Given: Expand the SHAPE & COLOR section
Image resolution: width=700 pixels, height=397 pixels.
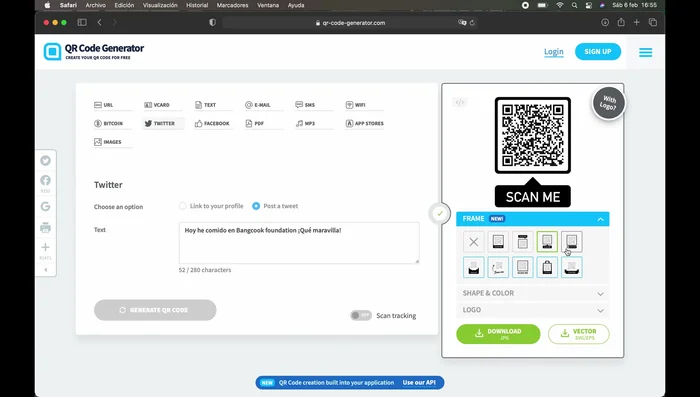Looking at the screenshot, I should 533,293.
